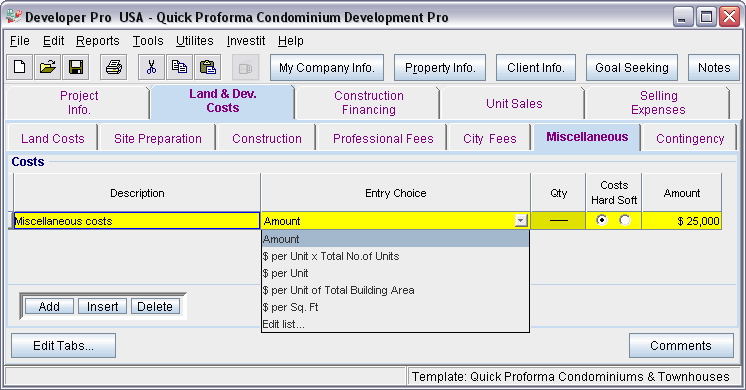Image resolution: width=746 pixels, height=390 pixels.
Task: Click the Edit Tabs... button
Action: click(63, 345)
